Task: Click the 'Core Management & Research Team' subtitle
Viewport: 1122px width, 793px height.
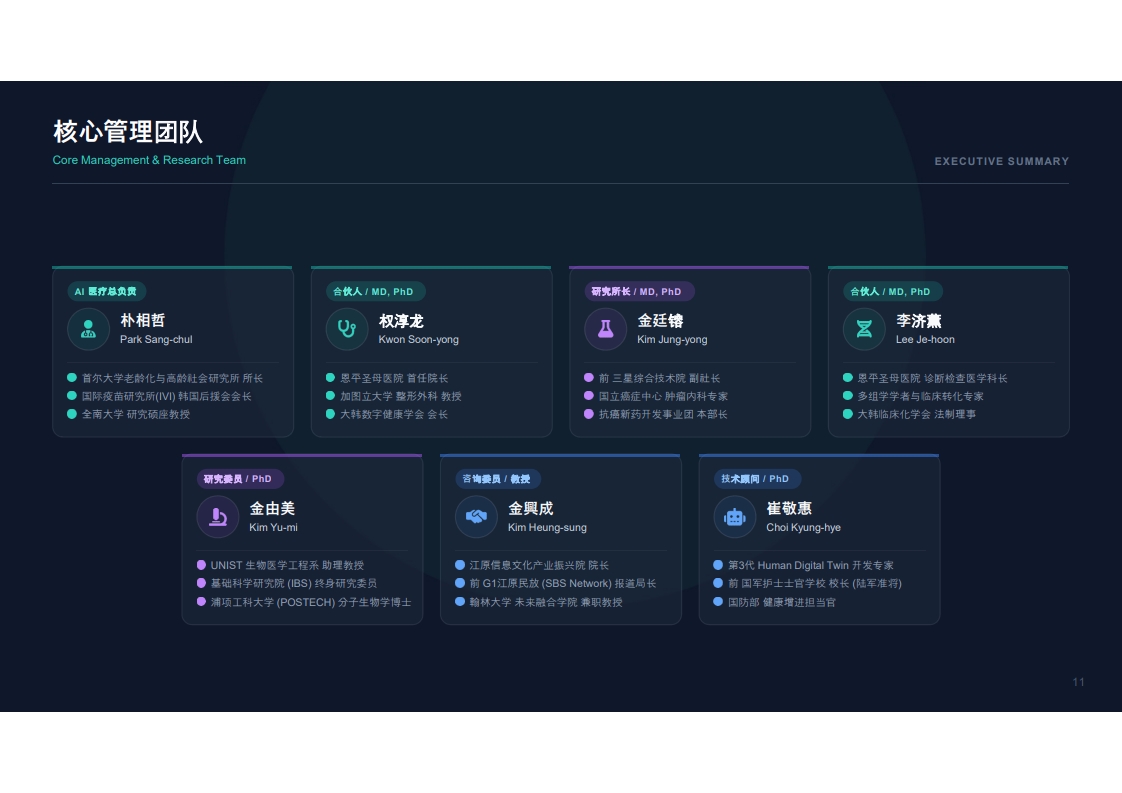Action: (149, 160)
